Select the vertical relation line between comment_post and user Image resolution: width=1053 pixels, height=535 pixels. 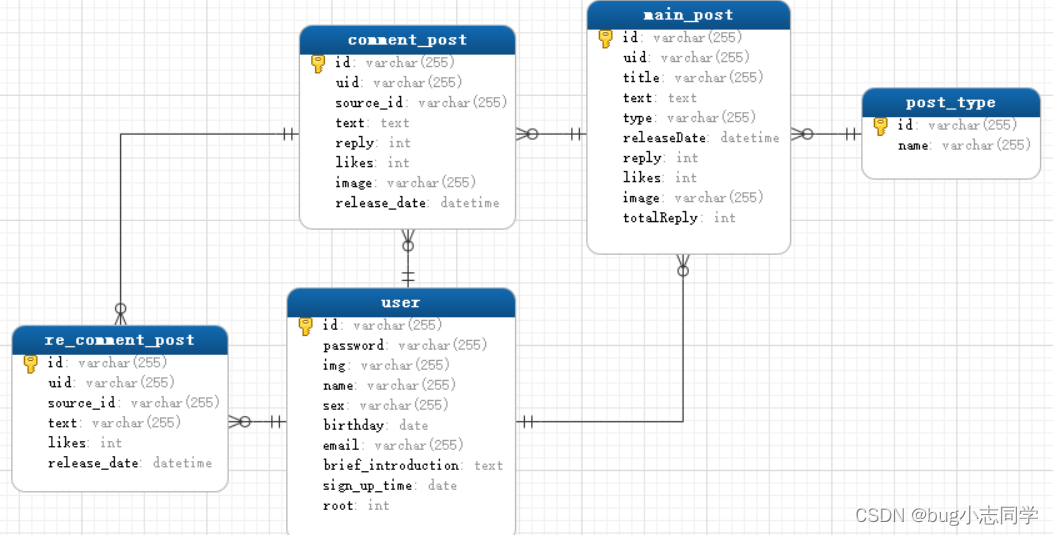(408, 258)
